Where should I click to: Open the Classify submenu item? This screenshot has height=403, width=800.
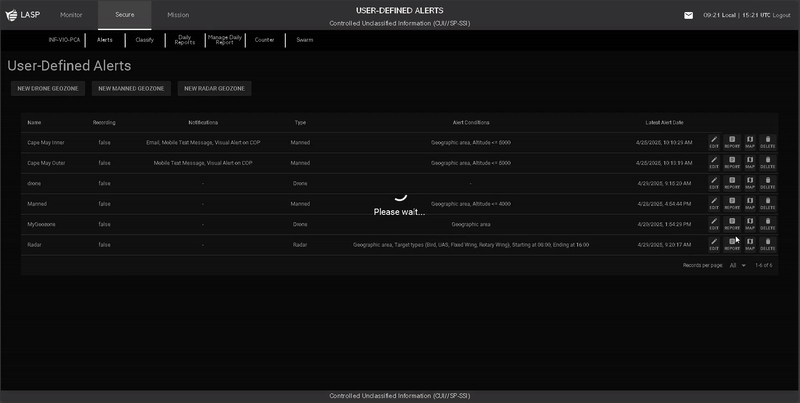click(144, 40)
